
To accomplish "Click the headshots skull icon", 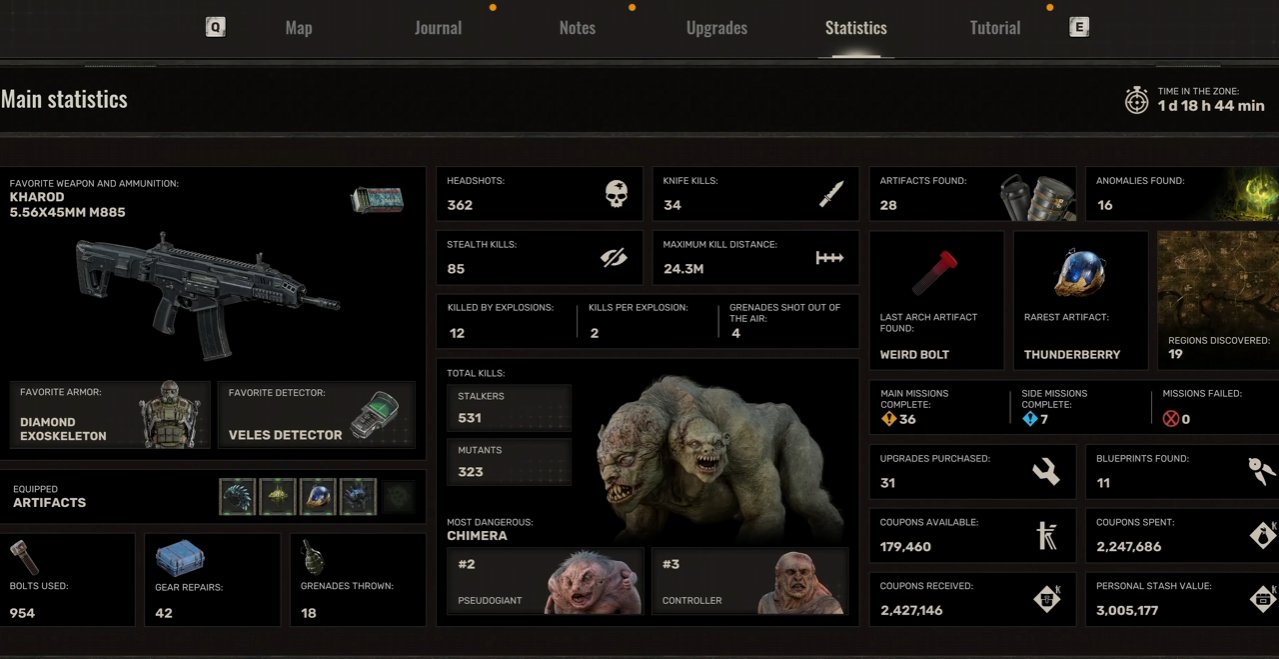I will tap(617, 193).
